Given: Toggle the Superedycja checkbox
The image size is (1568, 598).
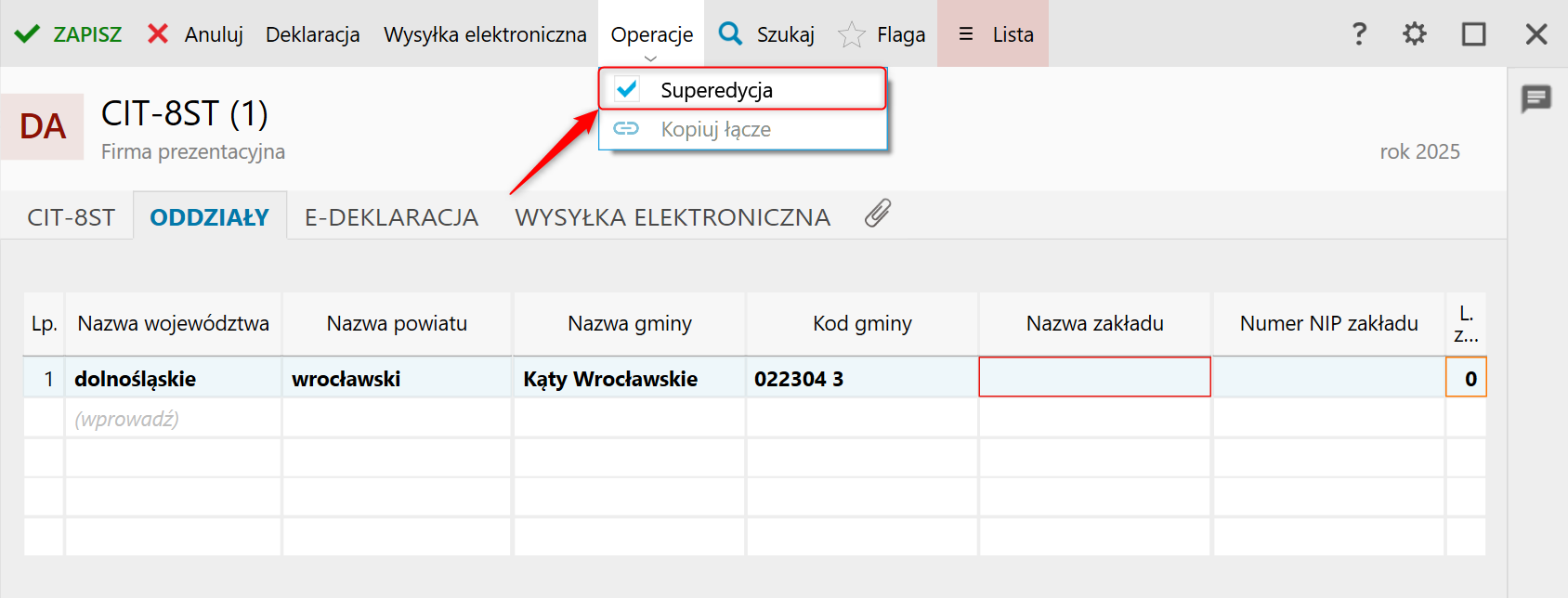Looking at the screenshot, I should click(627, 89).
